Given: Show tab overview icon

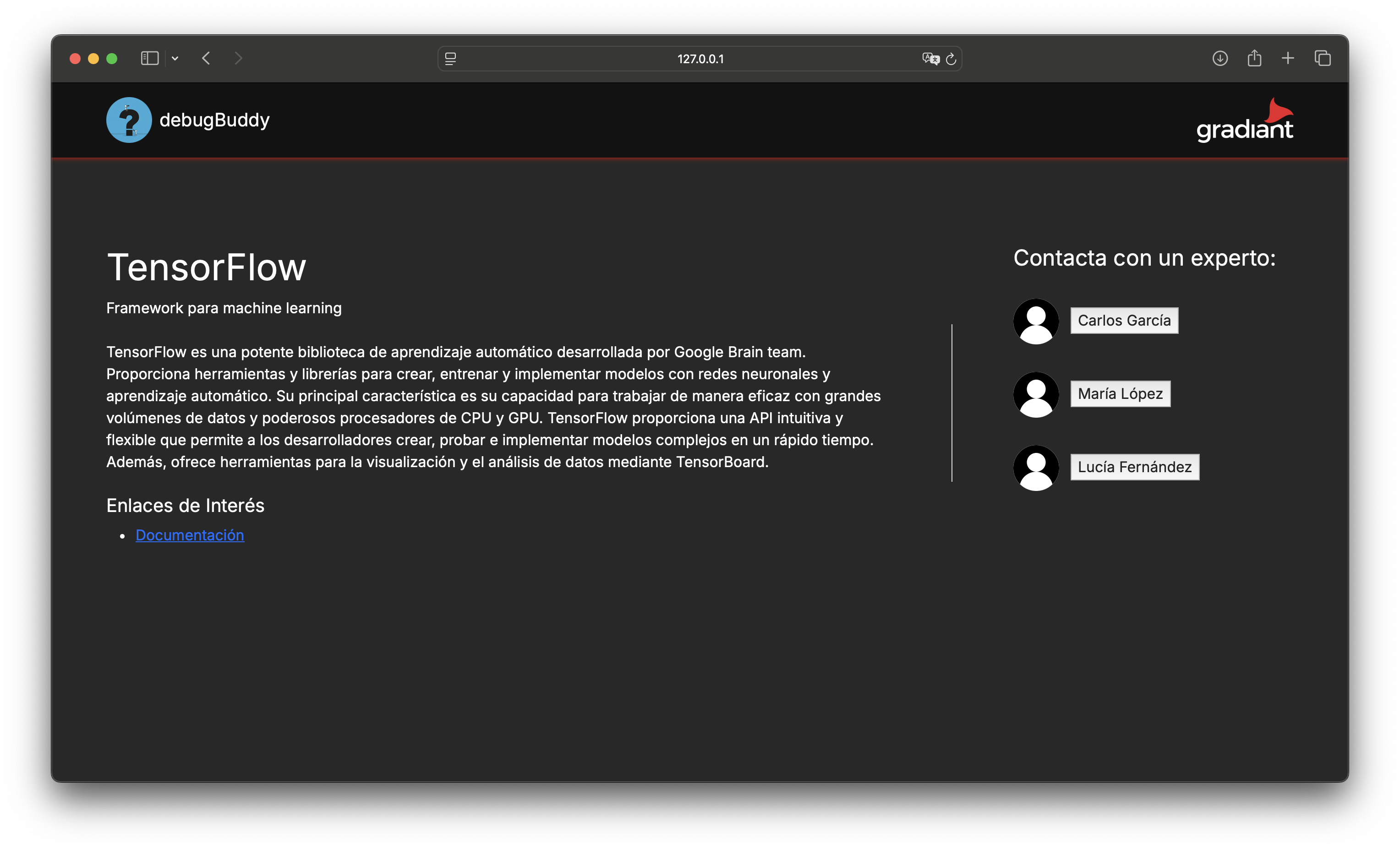Looking at the screenshot, I should click(1323, 59).
